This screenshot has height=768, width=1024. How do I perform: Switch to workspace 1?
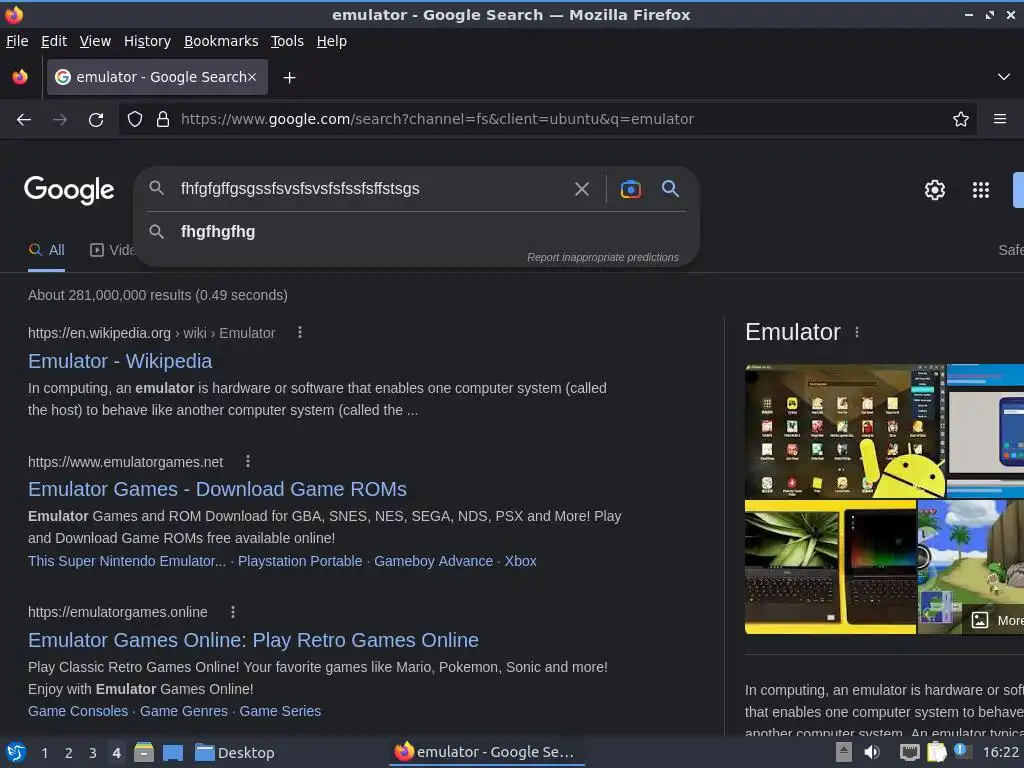click(x=44, y=753)
